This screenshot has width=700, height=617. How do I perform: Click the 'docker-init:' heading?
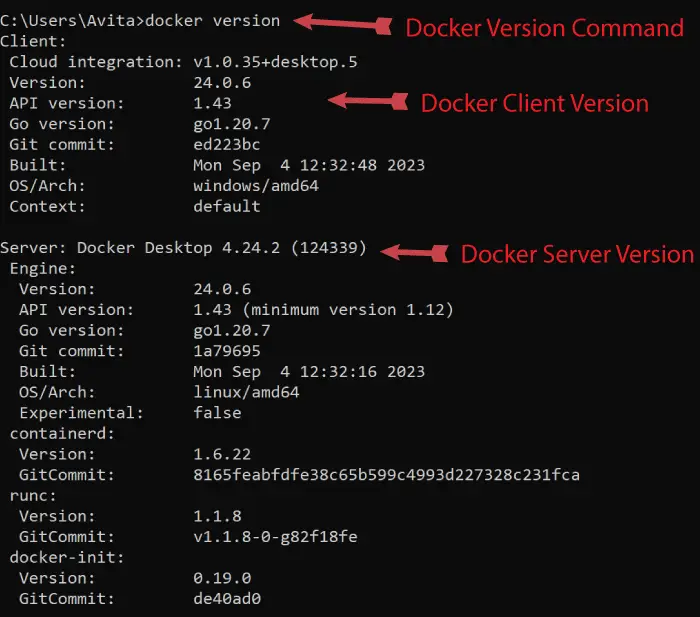tap(67, 558)
